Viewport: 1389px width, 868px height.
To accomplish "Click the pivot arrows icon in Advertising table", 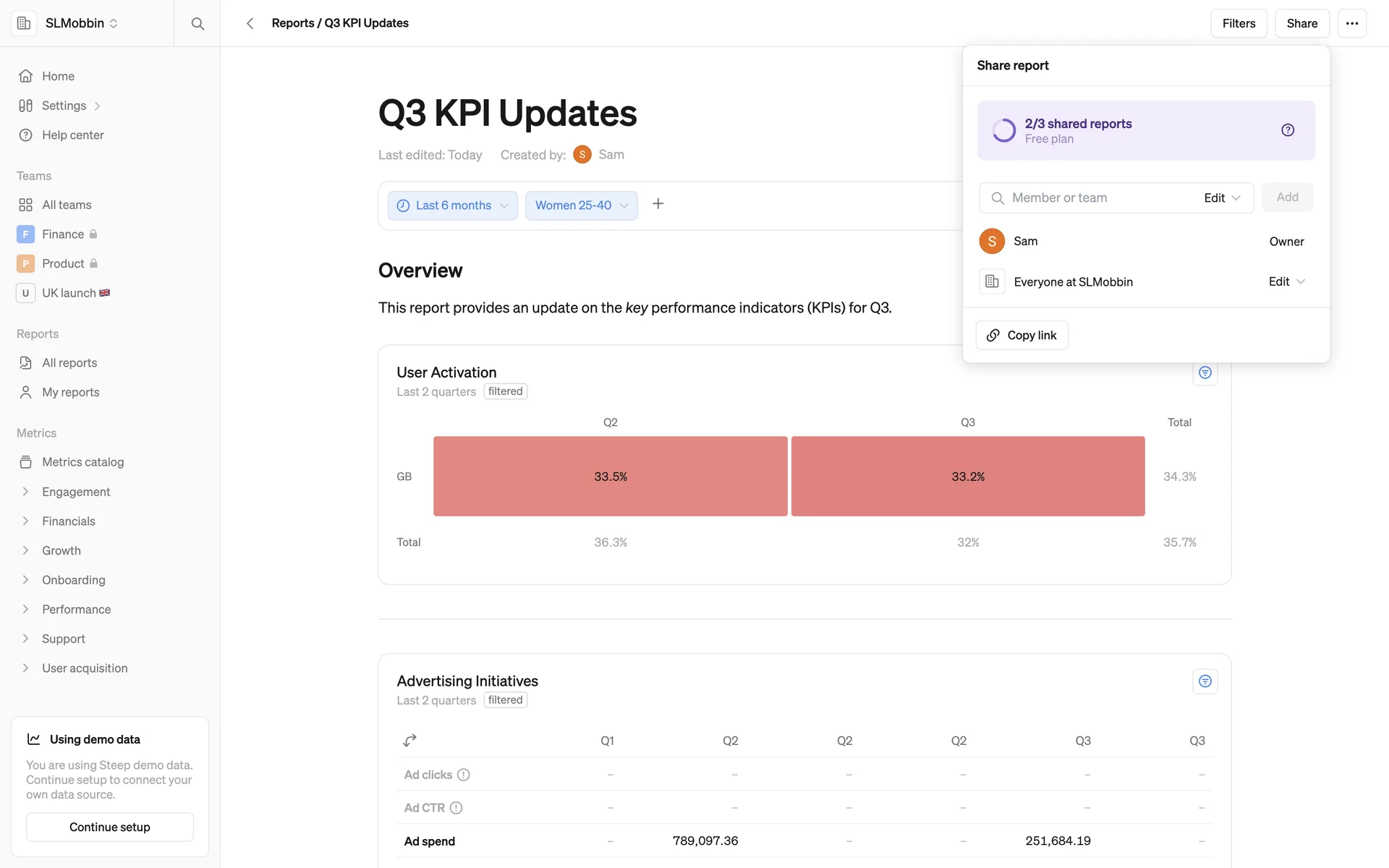I will (x=409, y=740).
